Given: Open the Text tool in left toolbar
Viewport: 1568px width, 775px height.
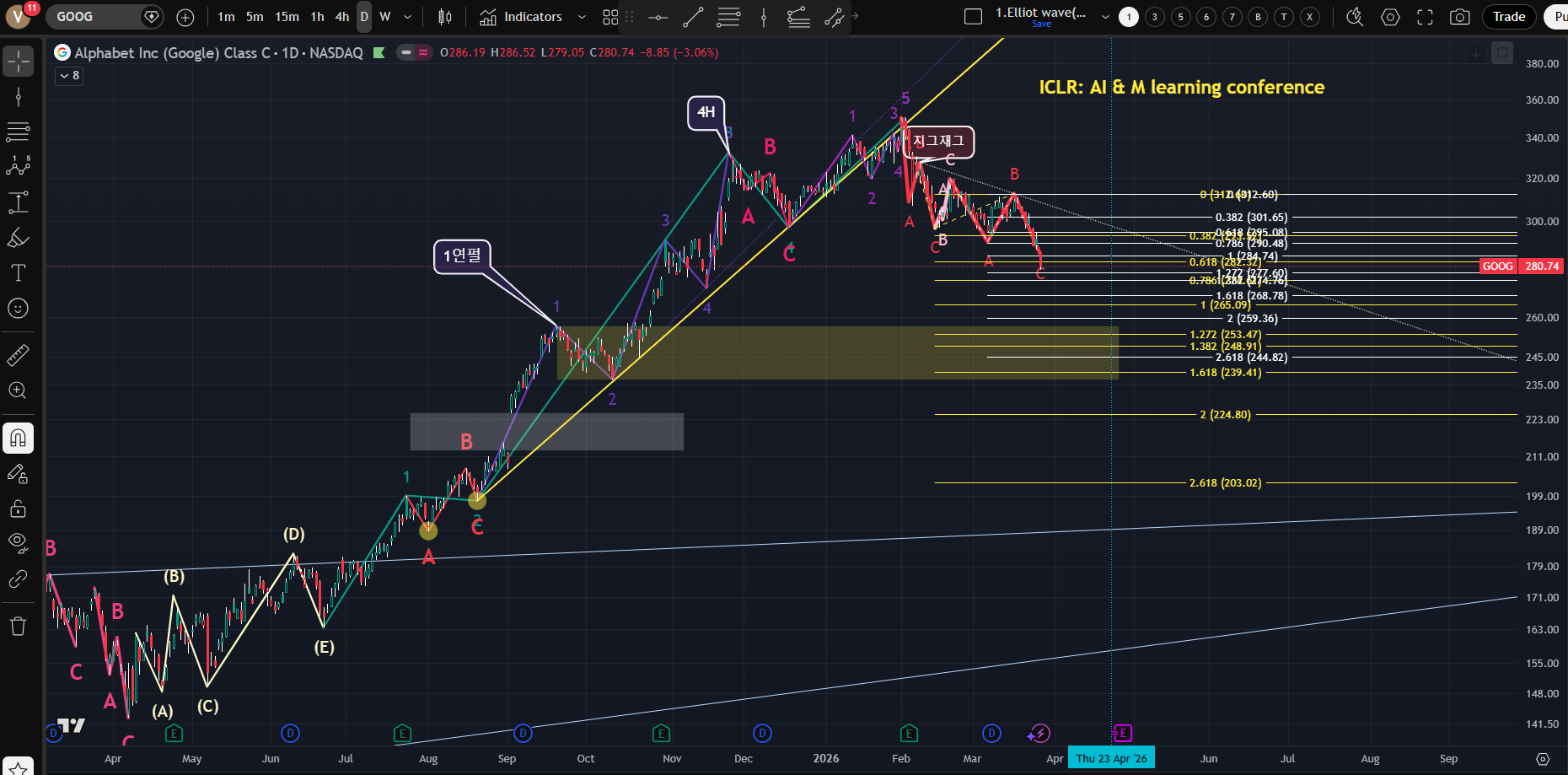Looking at the screenshot, I should click(18, 273).
